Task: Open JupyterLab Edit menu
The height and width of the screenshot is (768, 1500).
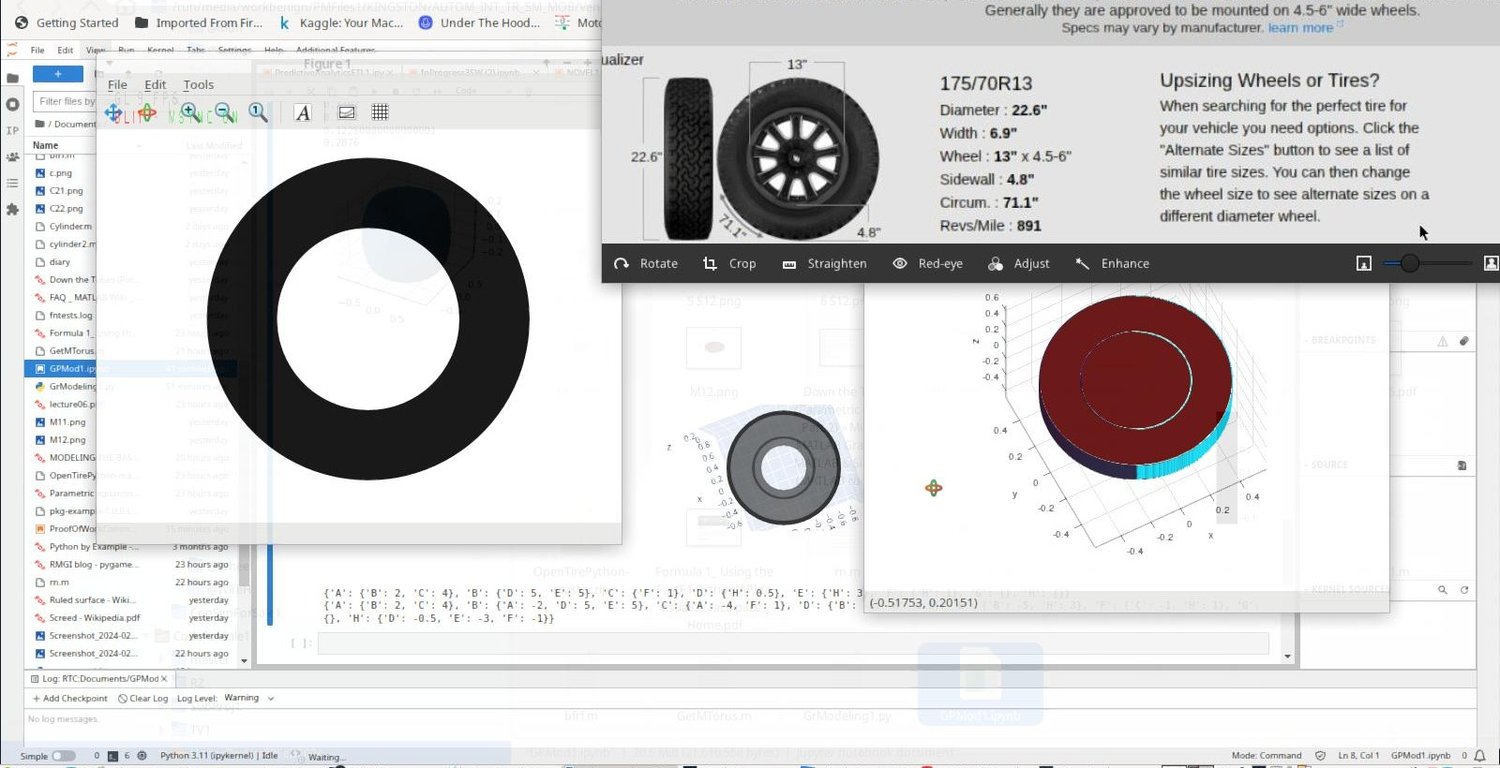Action: [x=65, y=50]
